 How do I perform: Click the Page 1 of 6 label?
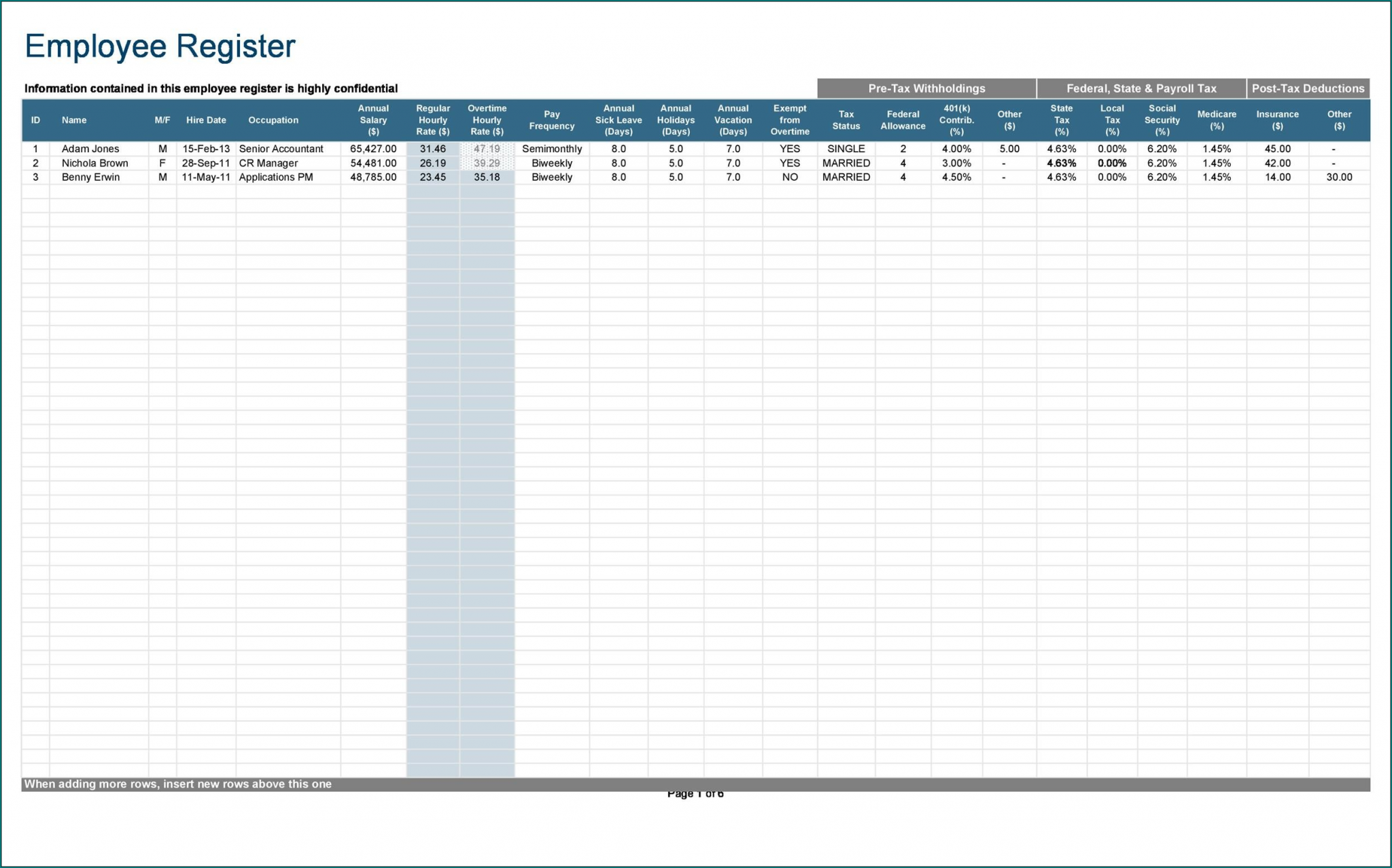(696, 793)
